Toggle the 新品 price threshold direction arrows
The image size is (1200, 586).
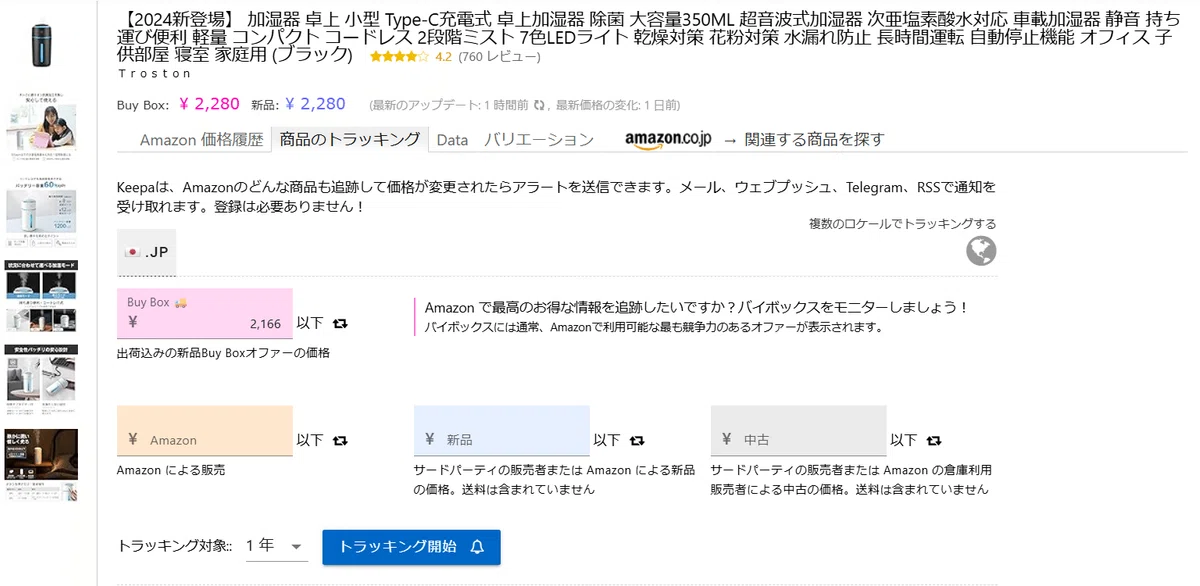tap(637, 440)
